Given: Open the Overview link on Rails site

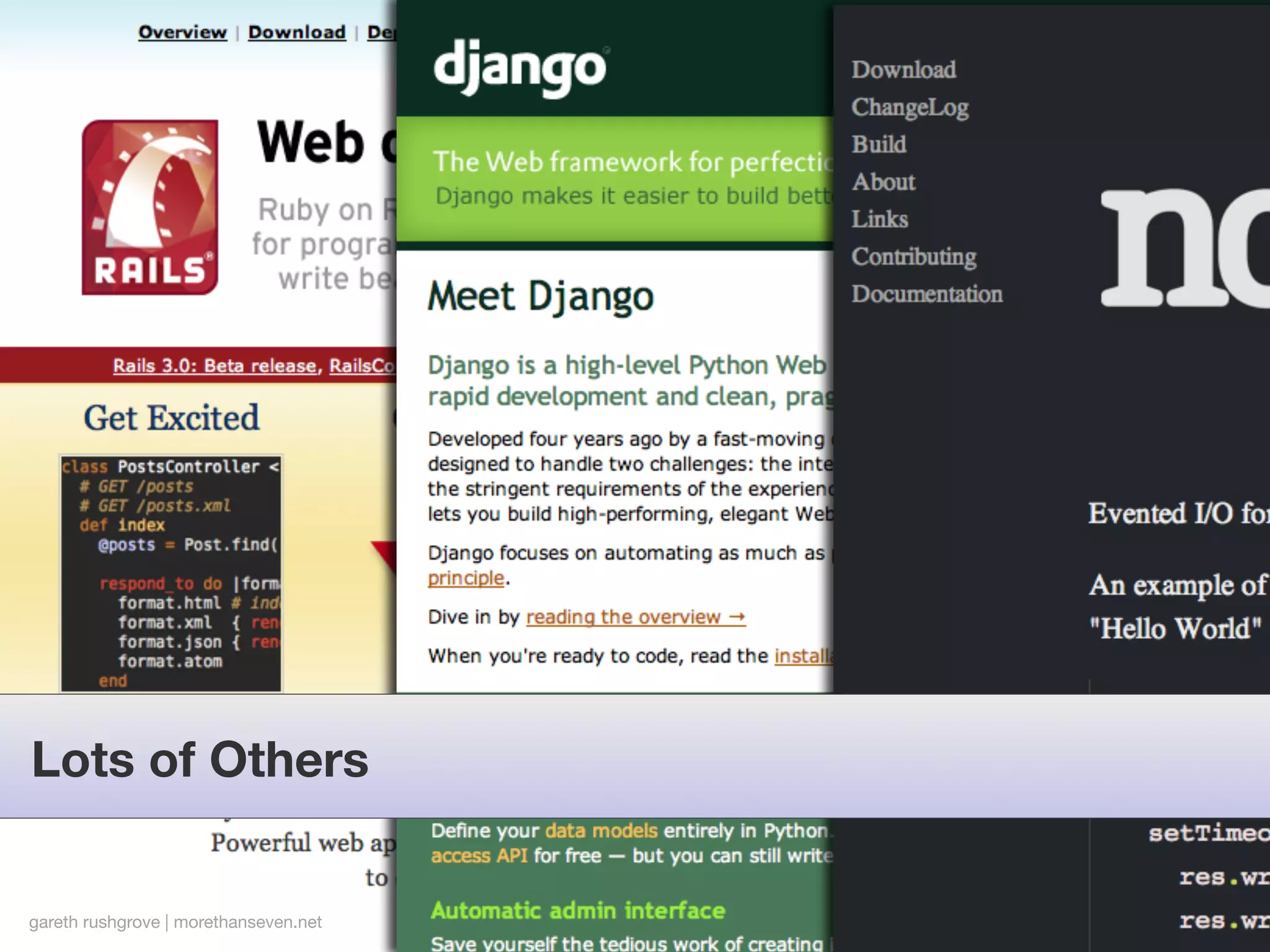Looking at the screenshot, I should tap(182, 32).
